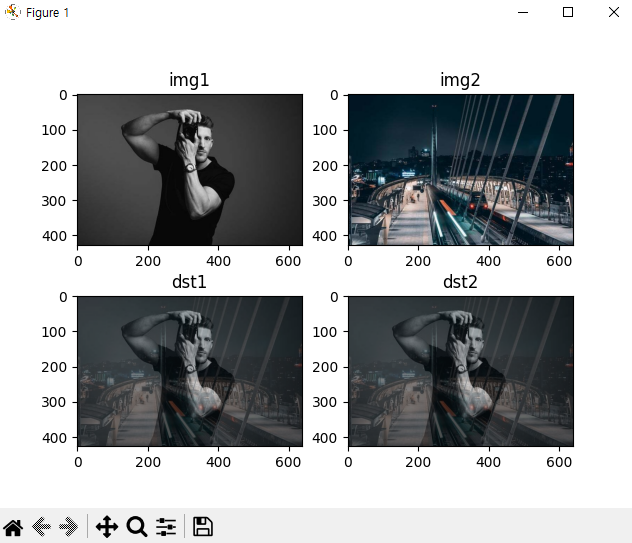Open Configure subplots sliders icon
The height and width of the screenshot is (543, 632).
coord(166,527)
